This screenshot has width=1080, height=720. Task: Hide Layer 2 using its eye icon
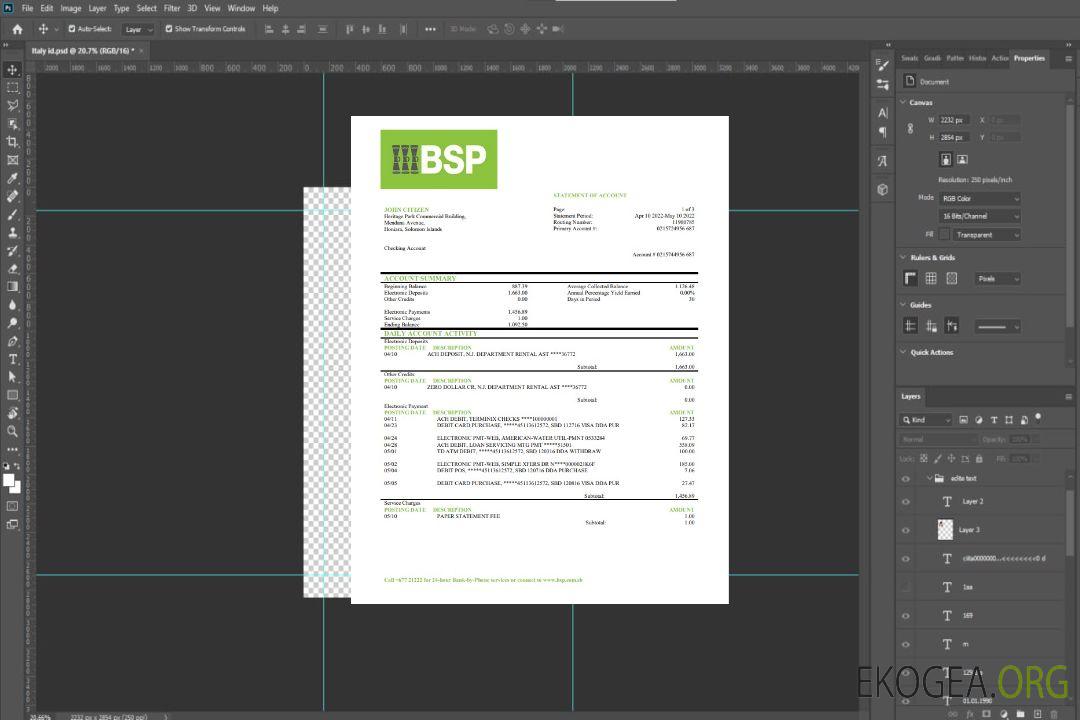click(x=906, y=502)
